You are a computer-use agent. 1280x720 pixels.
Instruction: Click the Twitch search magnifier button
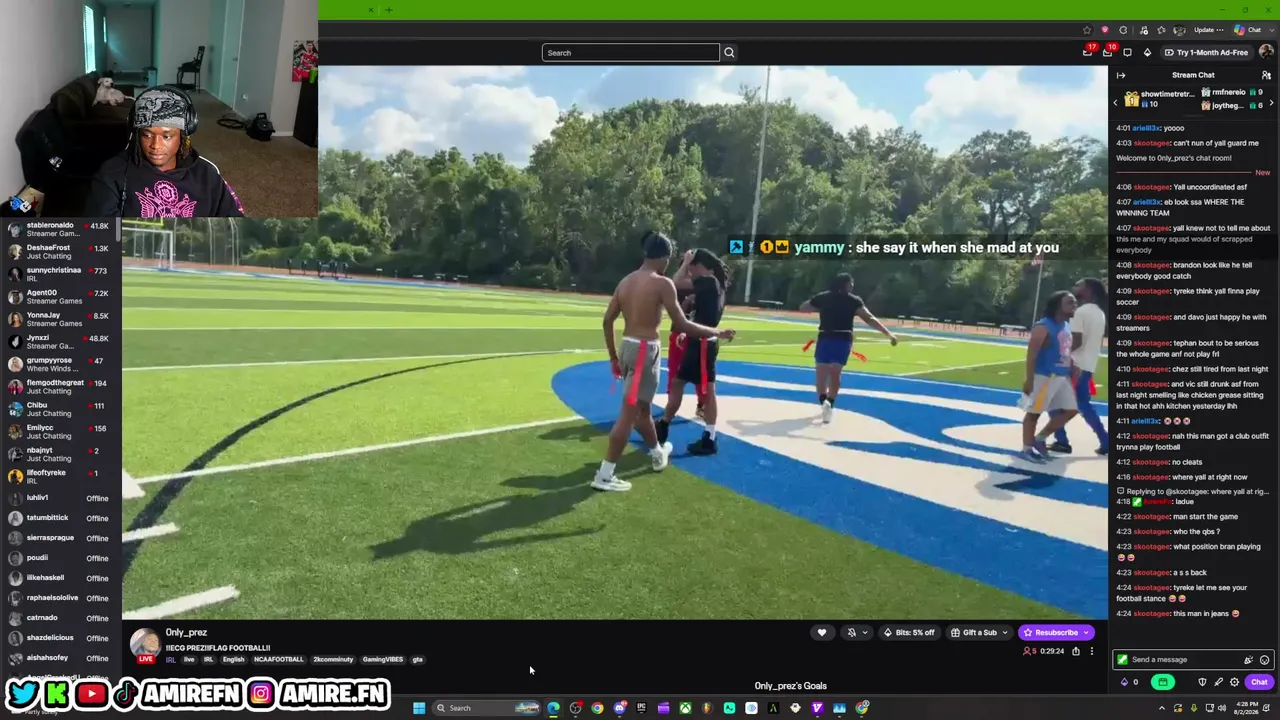[729, 53]
